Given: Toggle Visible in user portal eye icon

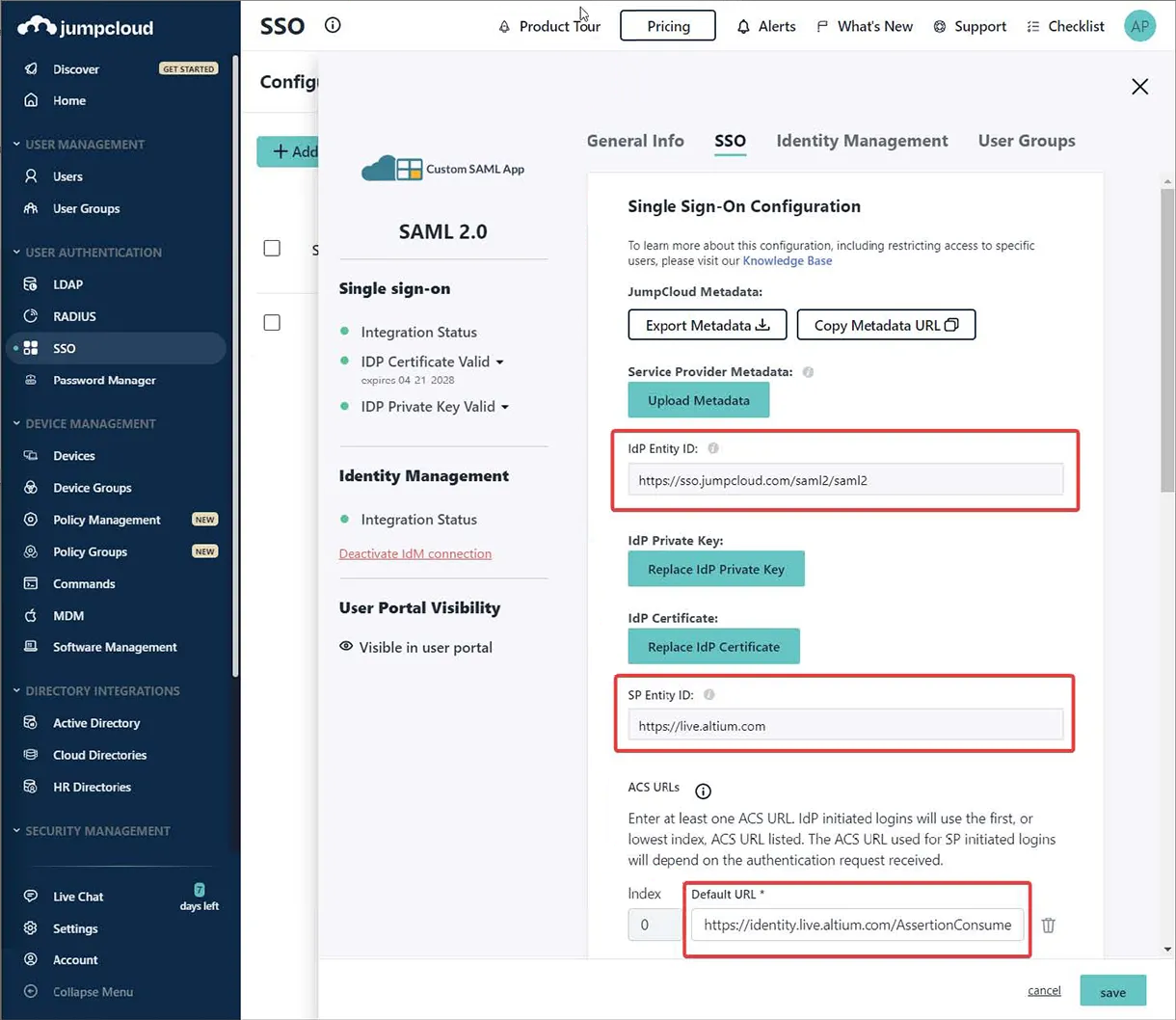Looking at the screenshot, I should (x=346, y=646).
